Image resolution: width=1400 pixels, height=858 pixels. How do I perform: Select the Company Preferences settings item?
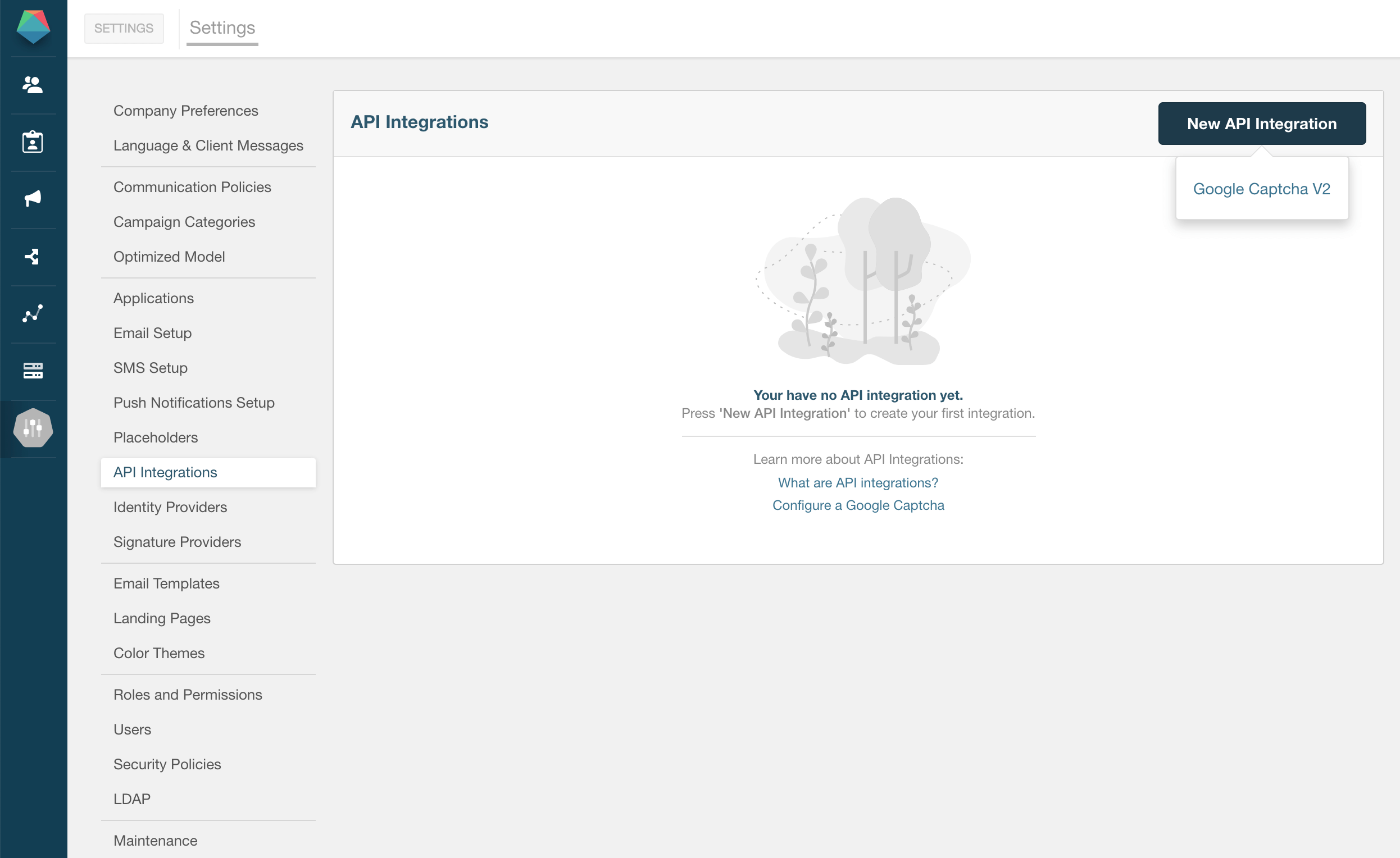pos(186,110)
